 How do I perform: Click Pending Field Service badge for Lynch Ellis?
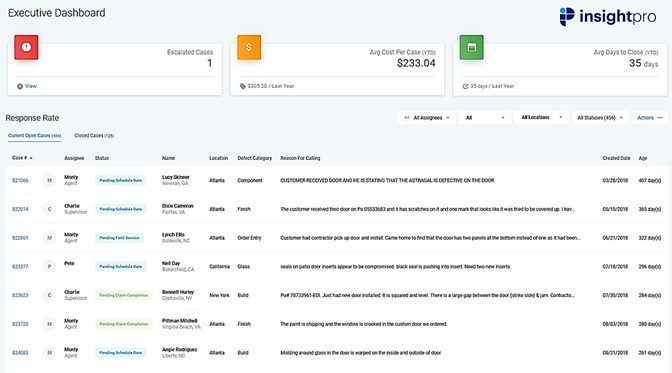point(119,238)
